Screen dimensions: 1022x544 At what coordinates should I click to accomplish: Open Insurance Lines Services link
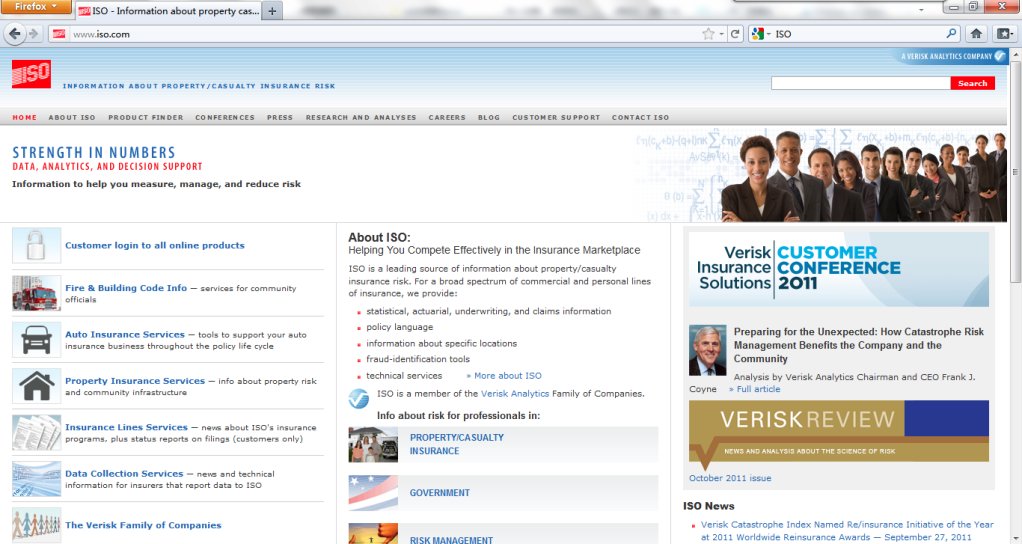(126, 427)
